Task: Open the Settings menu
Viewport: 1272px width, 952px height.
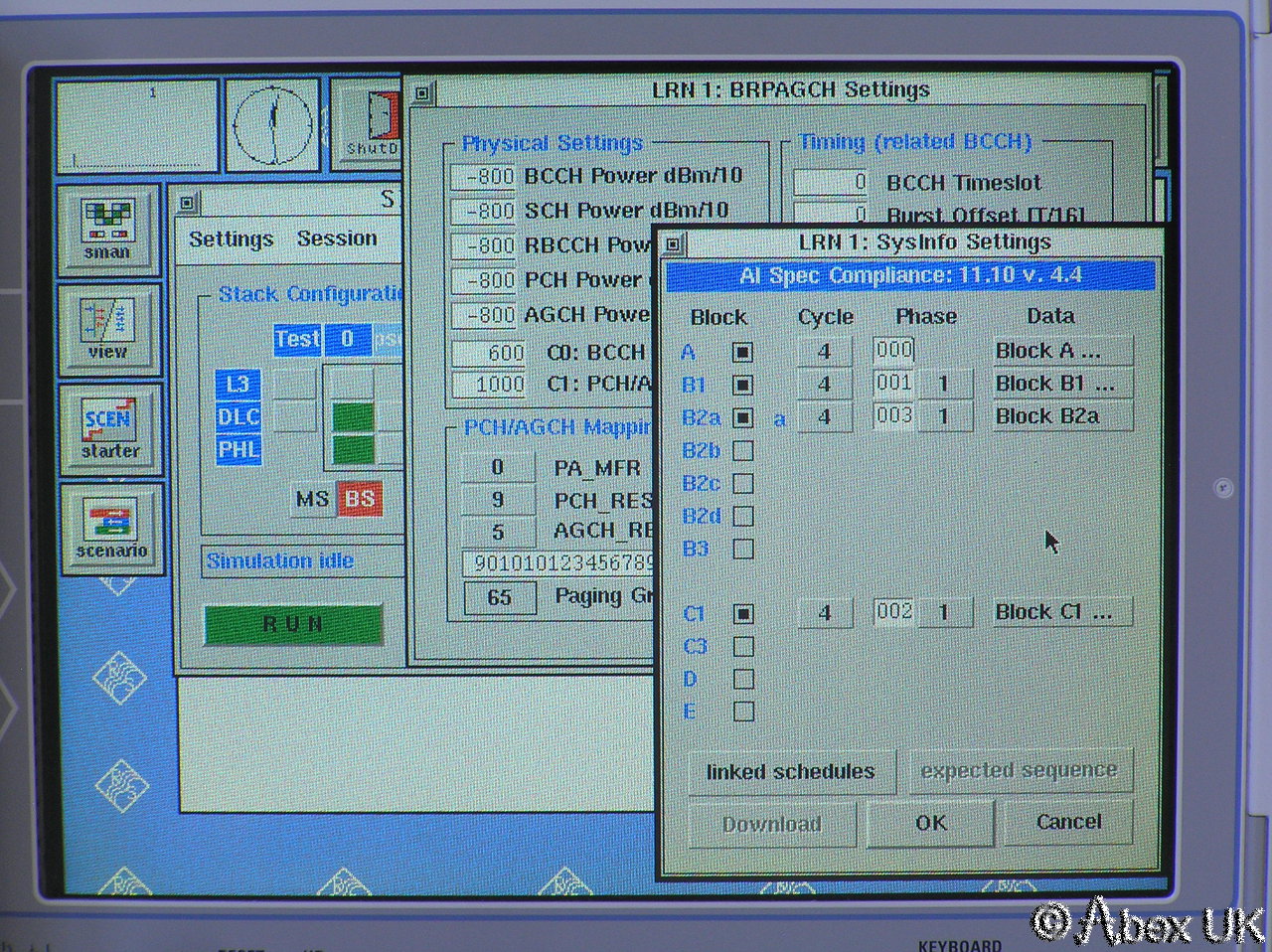Action: pyautogui.click(x=231, y=239)
